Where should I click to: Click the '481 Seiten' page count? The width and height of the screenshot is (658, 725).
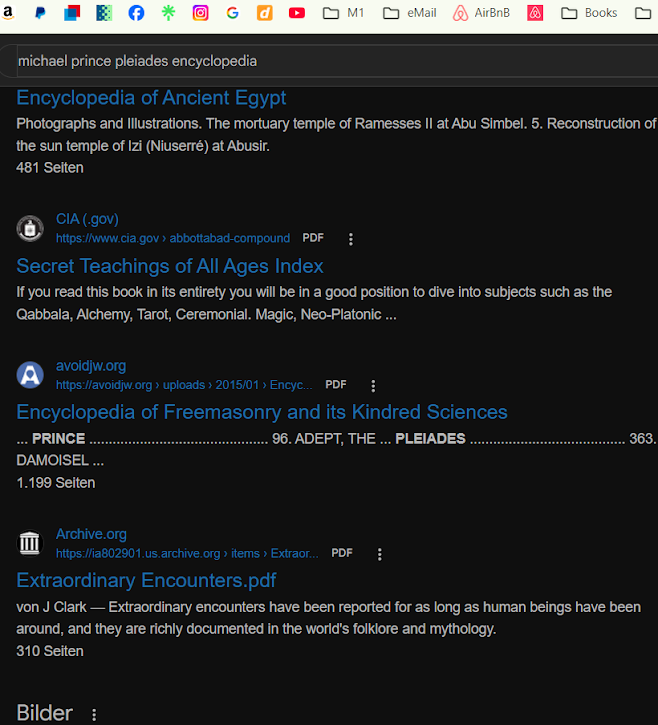pyautogui.click(x=50, y=167)
